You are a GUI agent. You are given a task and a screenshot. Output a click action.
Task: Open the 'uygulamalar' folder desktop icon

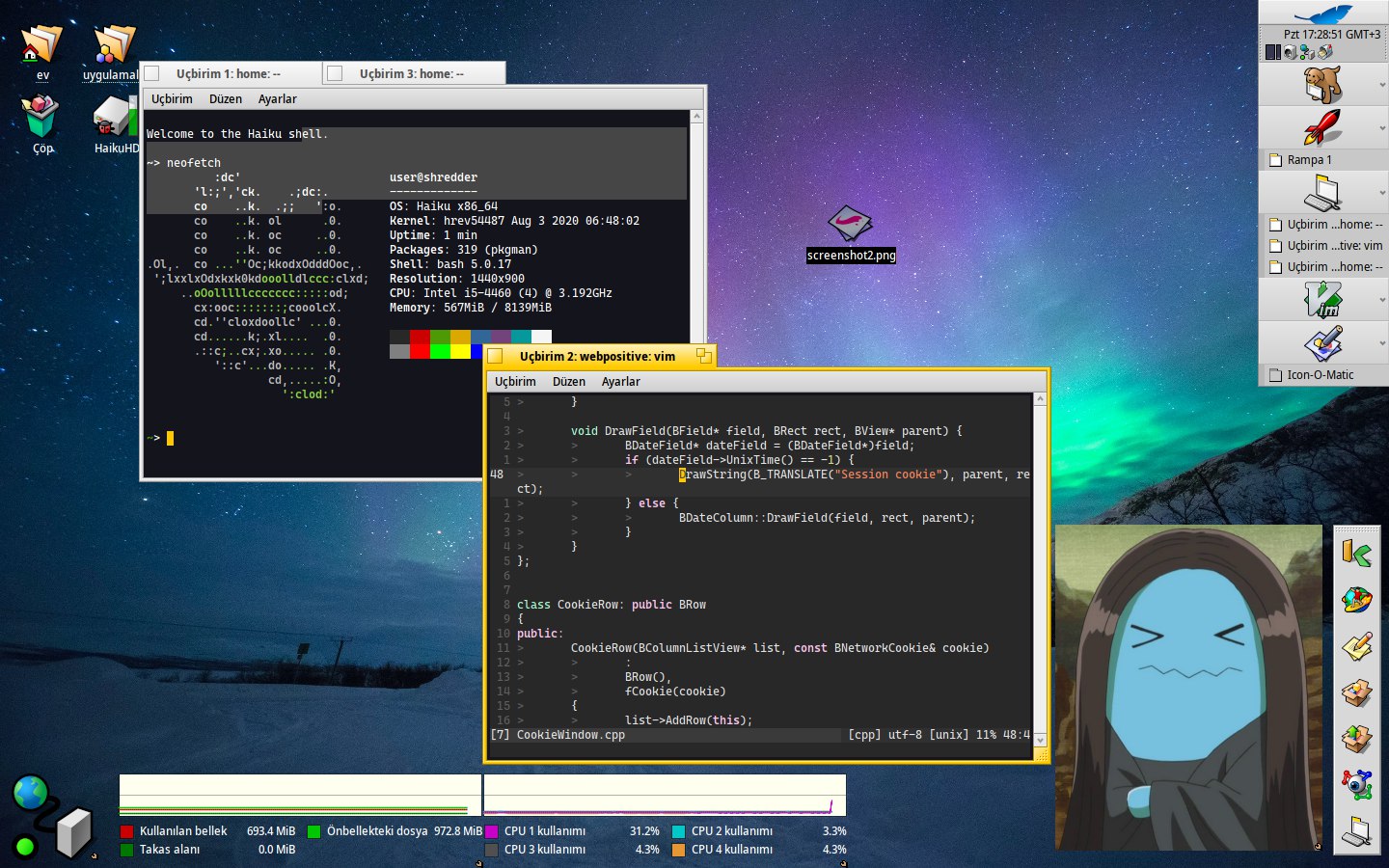[x=114, y=44]
